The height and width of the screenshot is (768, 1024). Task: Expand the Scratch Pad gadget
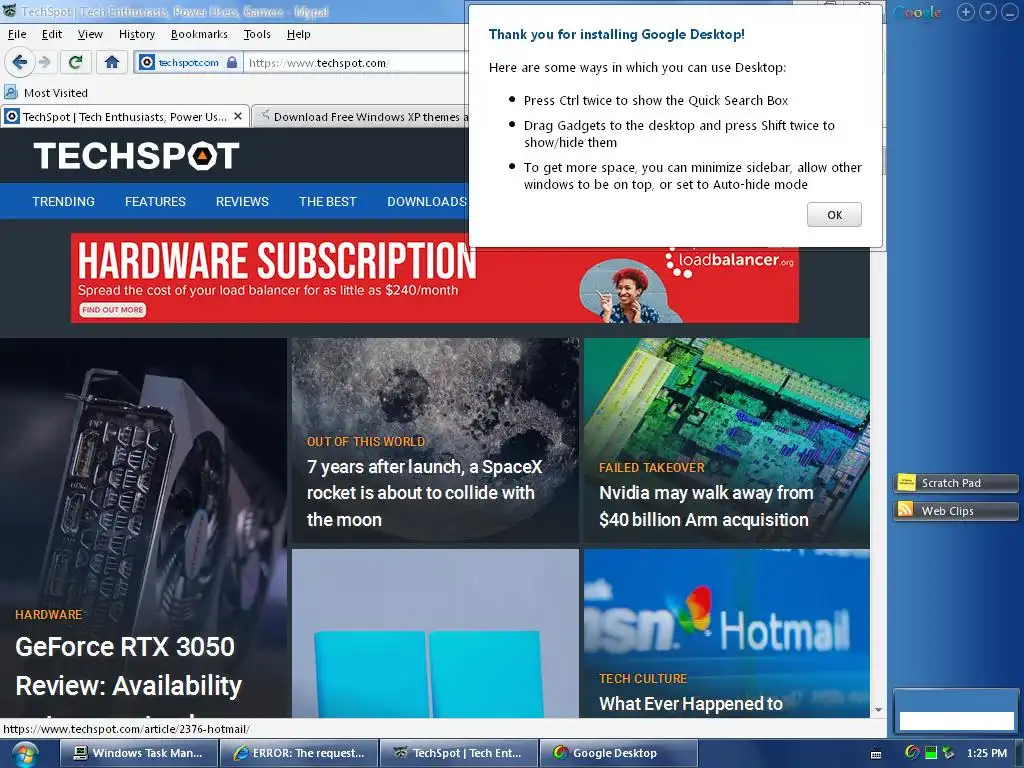[955, 483]
